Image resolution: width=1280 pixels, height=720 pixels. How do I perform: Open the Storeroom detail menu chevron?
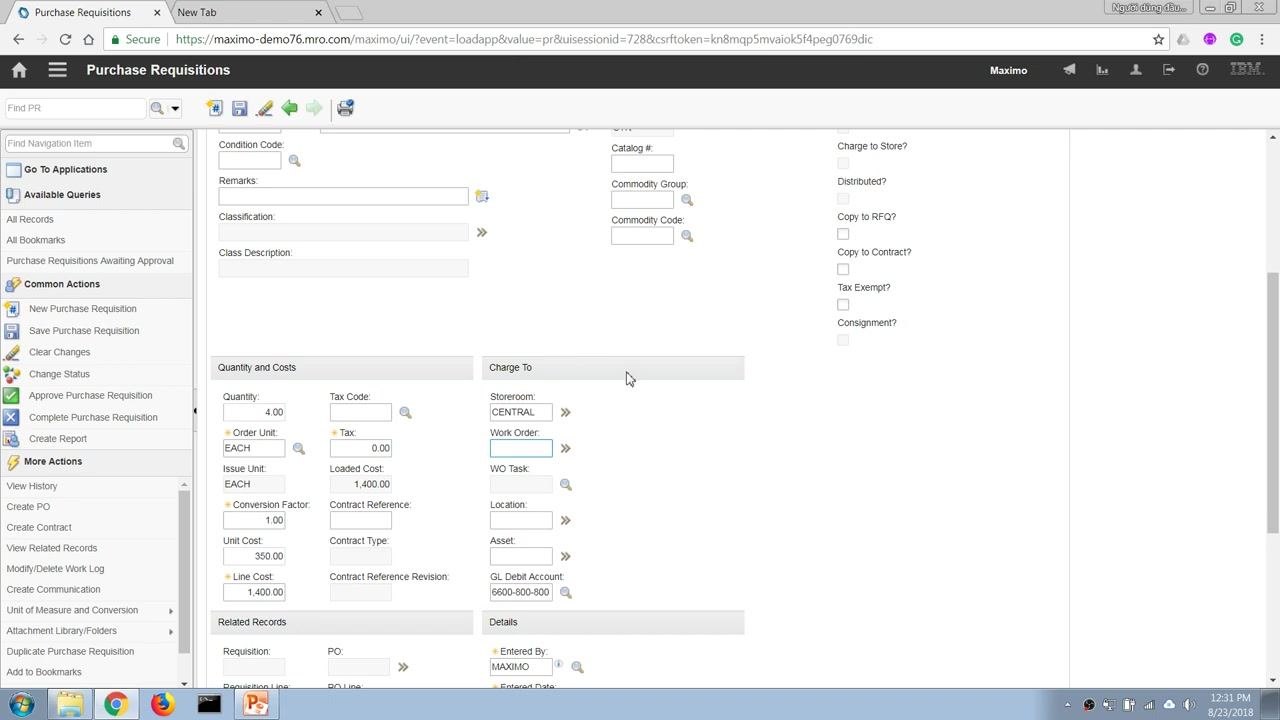[565, 412]
